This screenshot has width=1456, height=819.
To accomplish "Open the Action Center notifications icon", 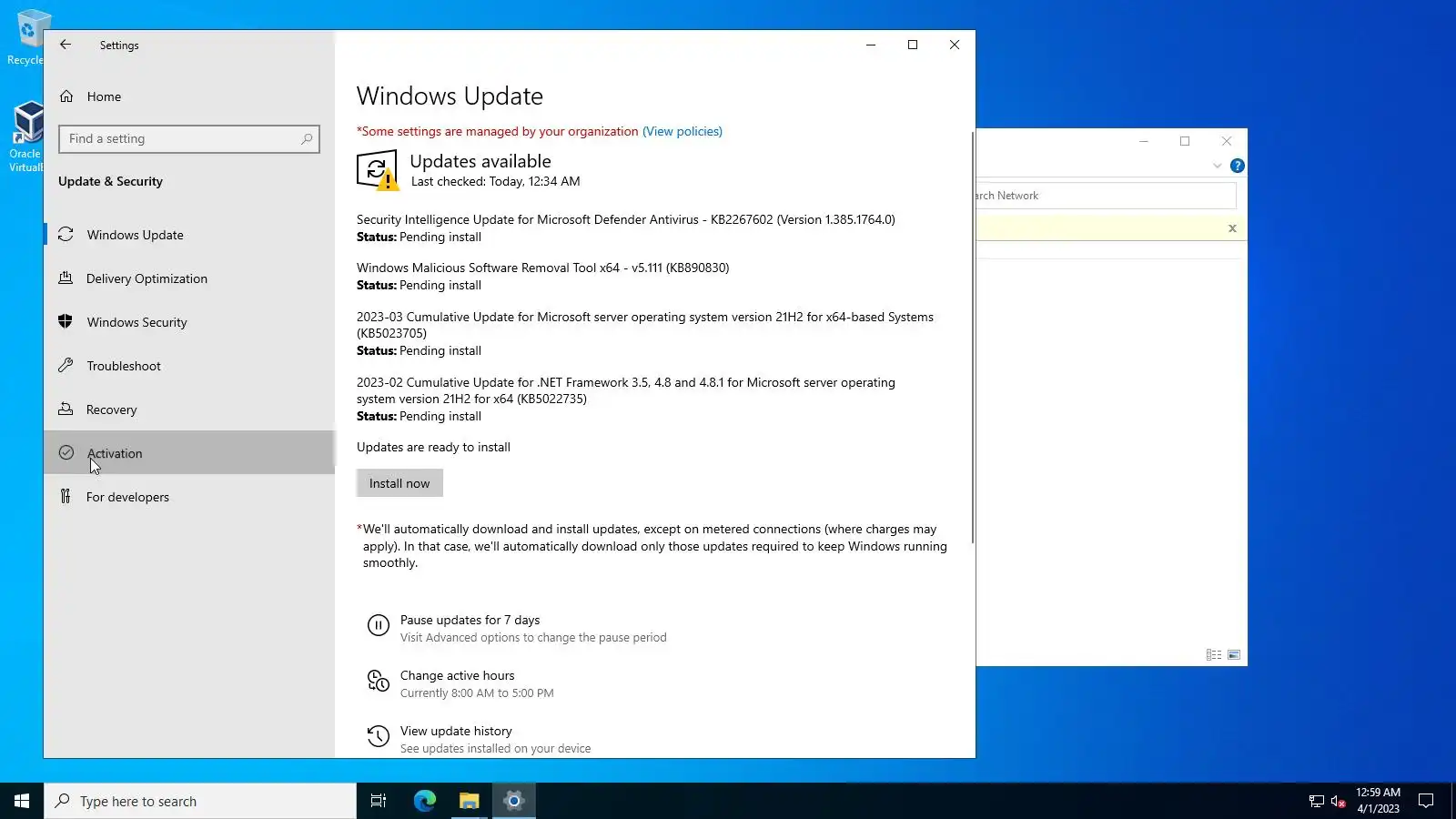I will tap(1426, 801).
